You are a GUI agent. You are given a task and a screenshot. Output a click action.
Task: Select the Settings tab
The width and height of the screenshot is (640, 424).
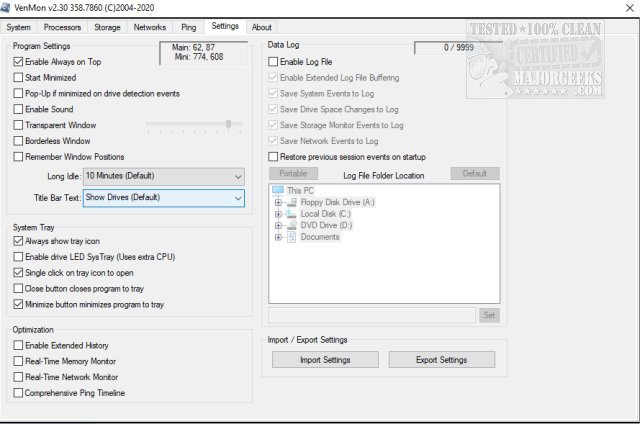coord(225,26)
